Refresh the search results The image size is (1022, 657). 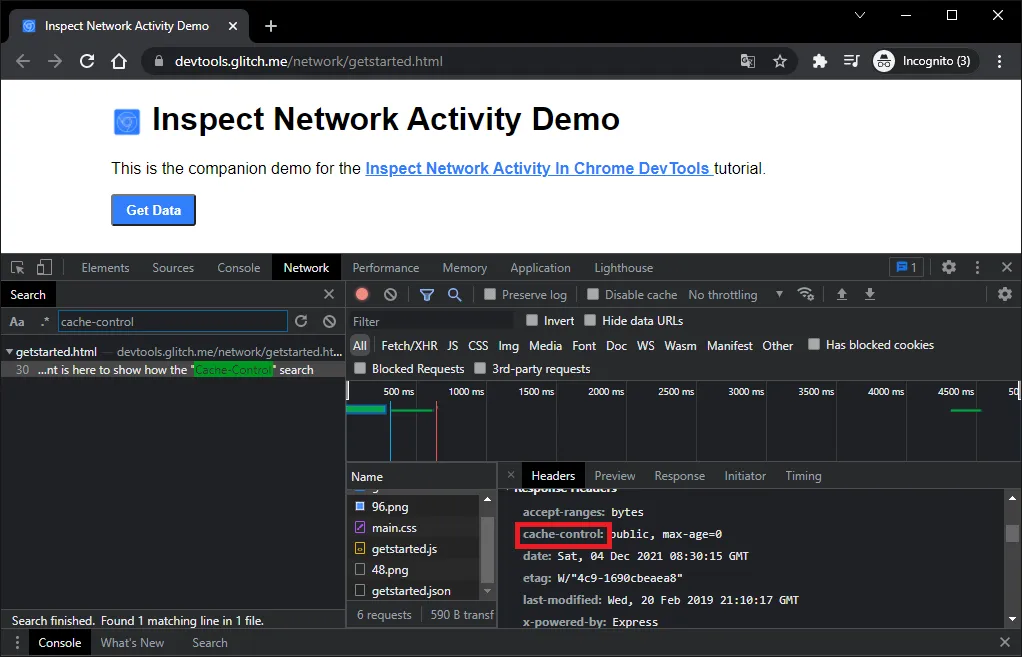point(301,321)
